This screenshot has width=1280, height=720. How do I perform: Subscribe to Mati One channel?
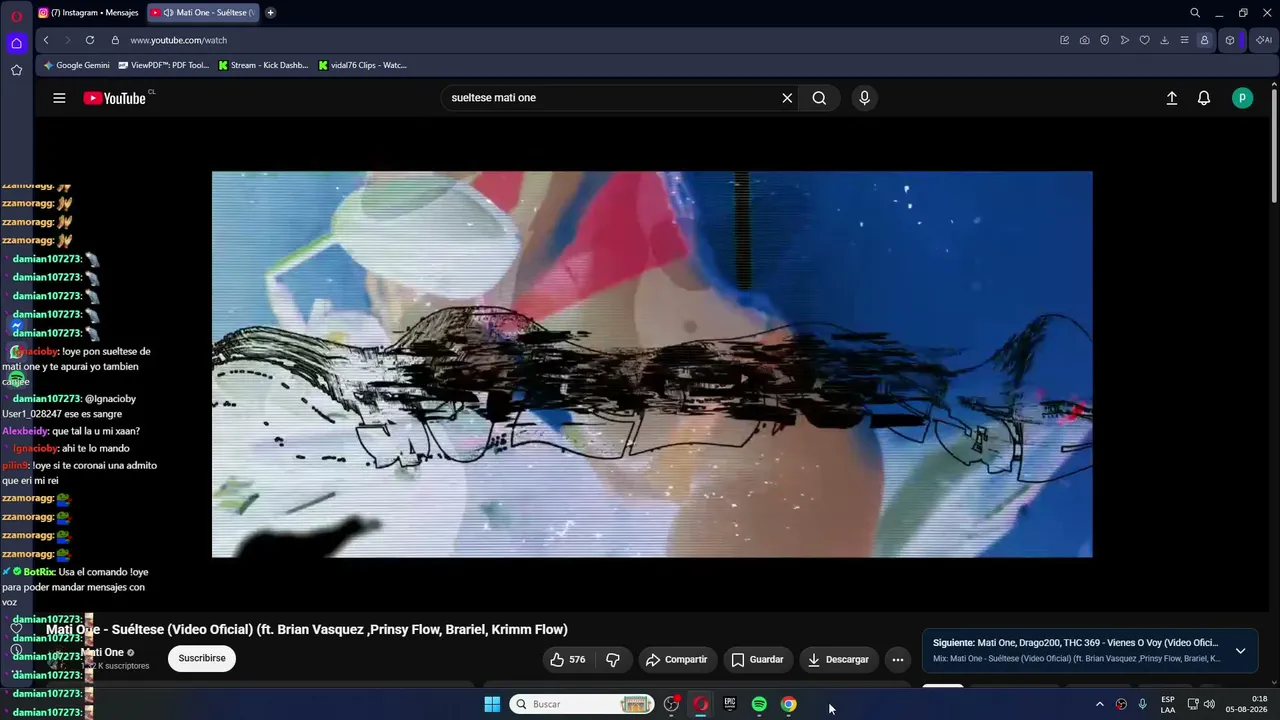(x=202, y=659)
